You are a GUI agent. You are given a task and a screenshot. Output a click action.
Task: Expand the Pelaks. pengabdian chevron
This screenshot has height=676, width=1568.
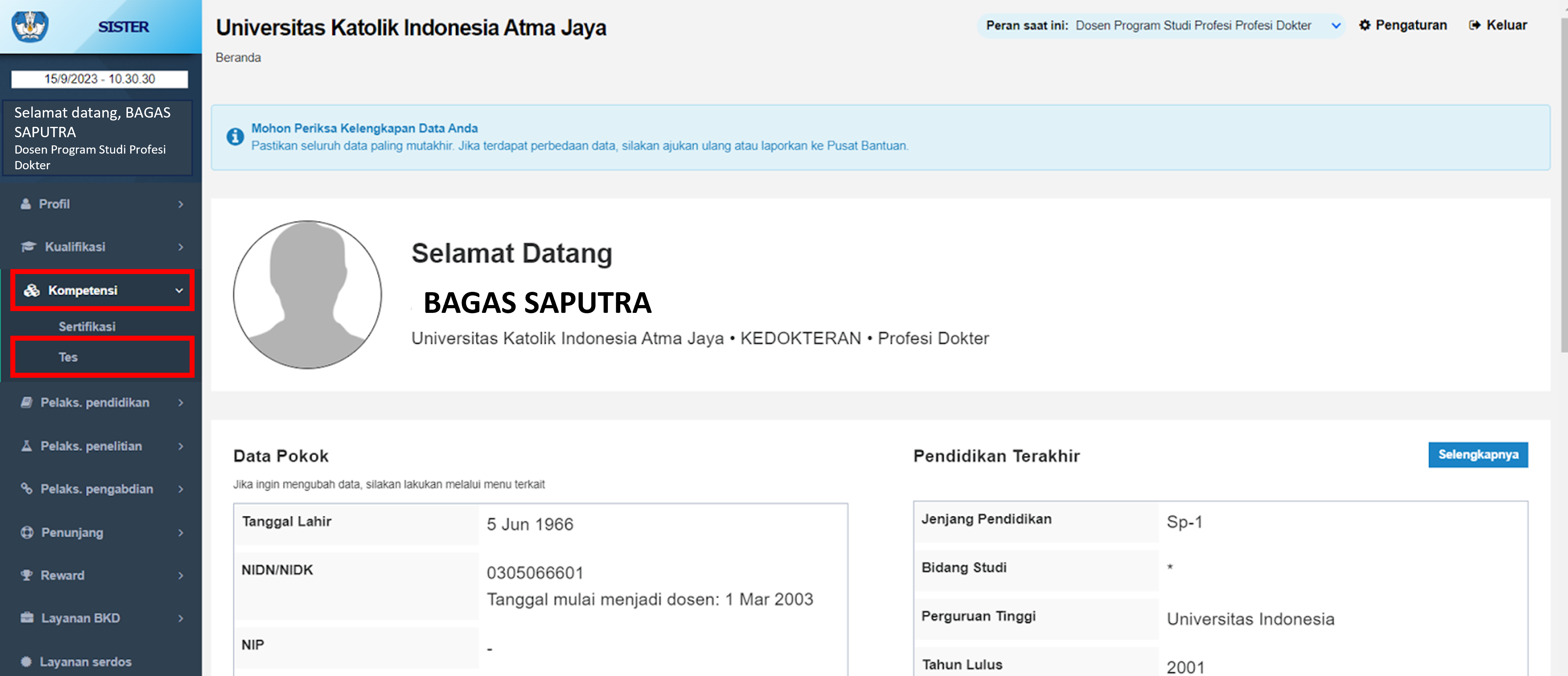[x=181, y=489]
